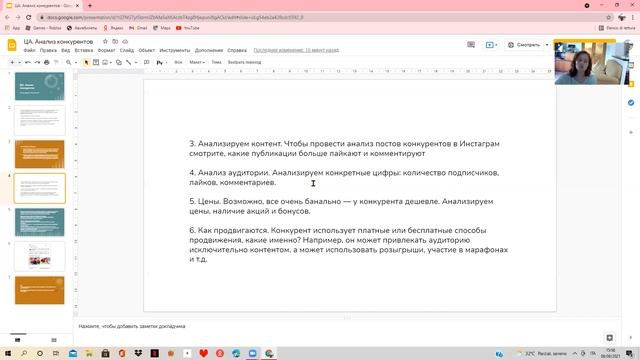Click the speaker notes field
640x360 pixels.
[347, 327]
